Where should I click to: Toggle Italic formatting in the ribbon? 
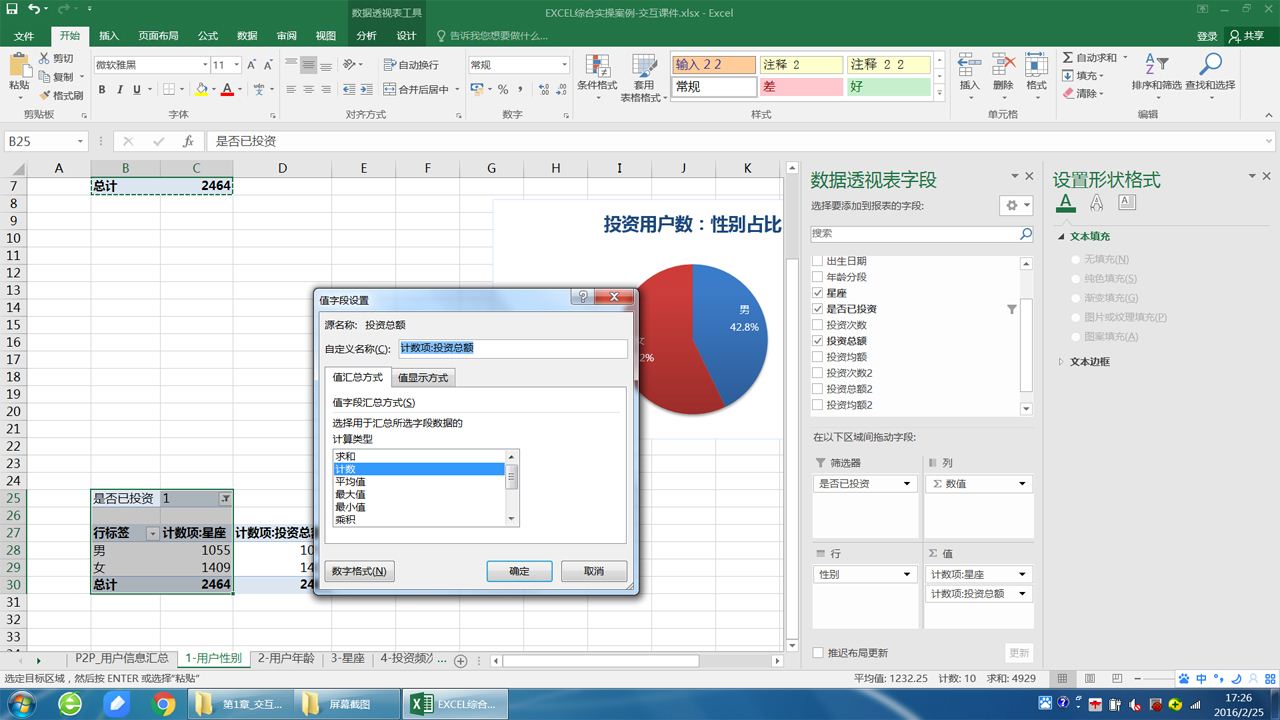[x=120, y=90]
